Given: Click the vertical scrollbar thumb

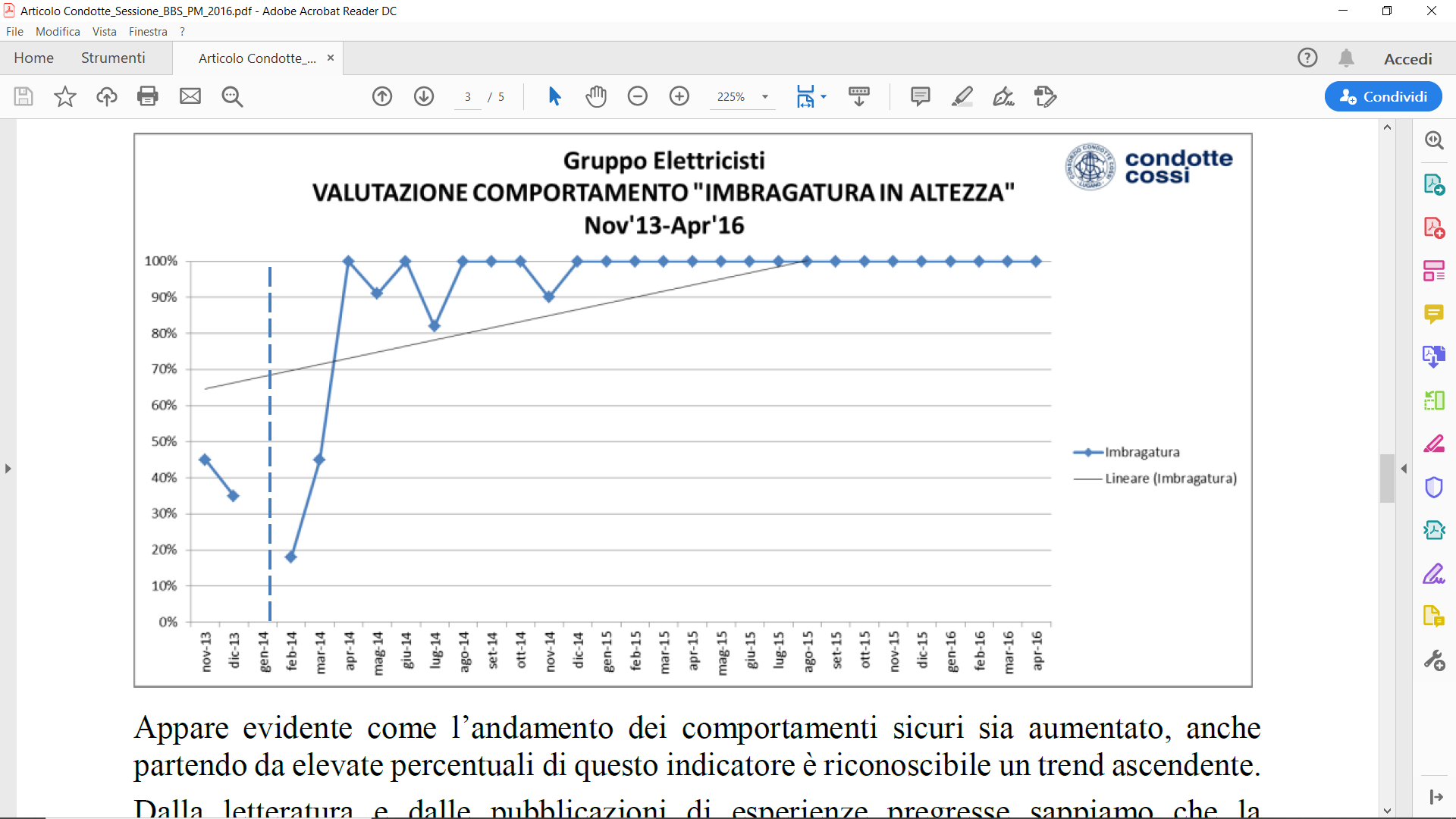Looking at the screenshot, I should [1387, 478].
